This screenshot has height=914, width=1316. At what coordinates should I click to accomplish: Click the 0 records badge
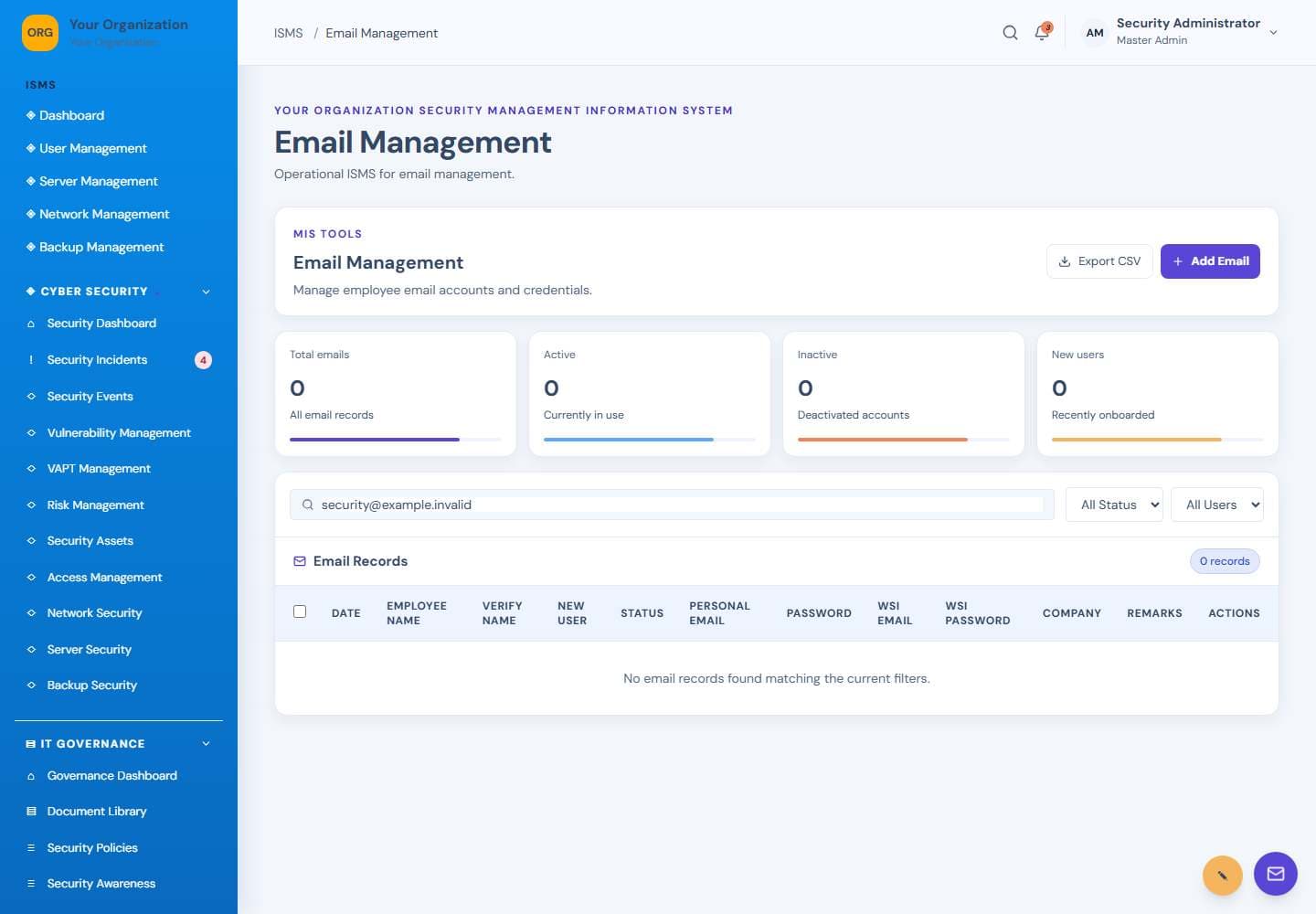pos(1225,561)
